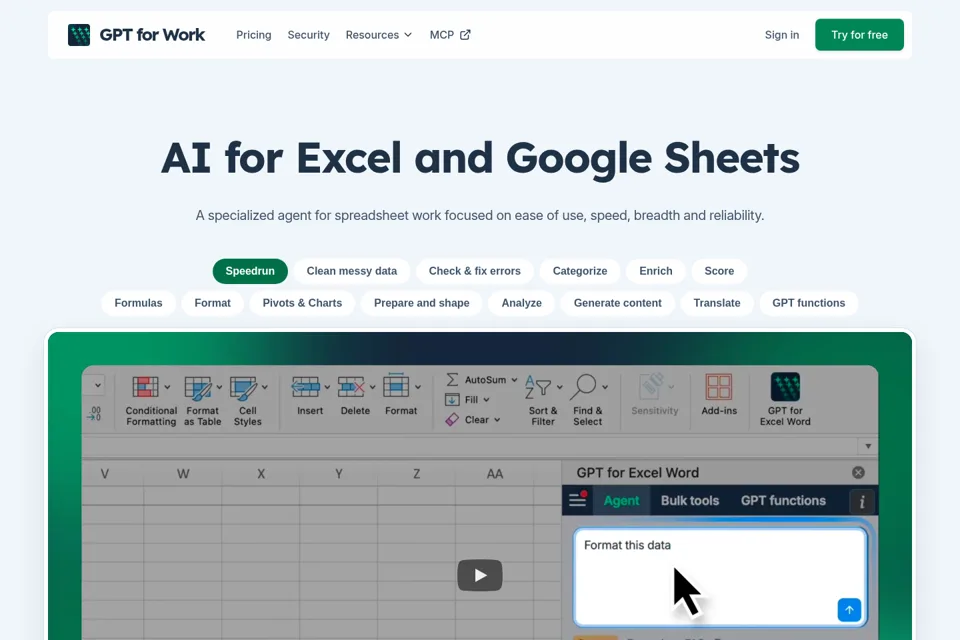The width and height of the screenshot is (960, 640).
Task: Select the Translate tab
Action: coord(717,303)
